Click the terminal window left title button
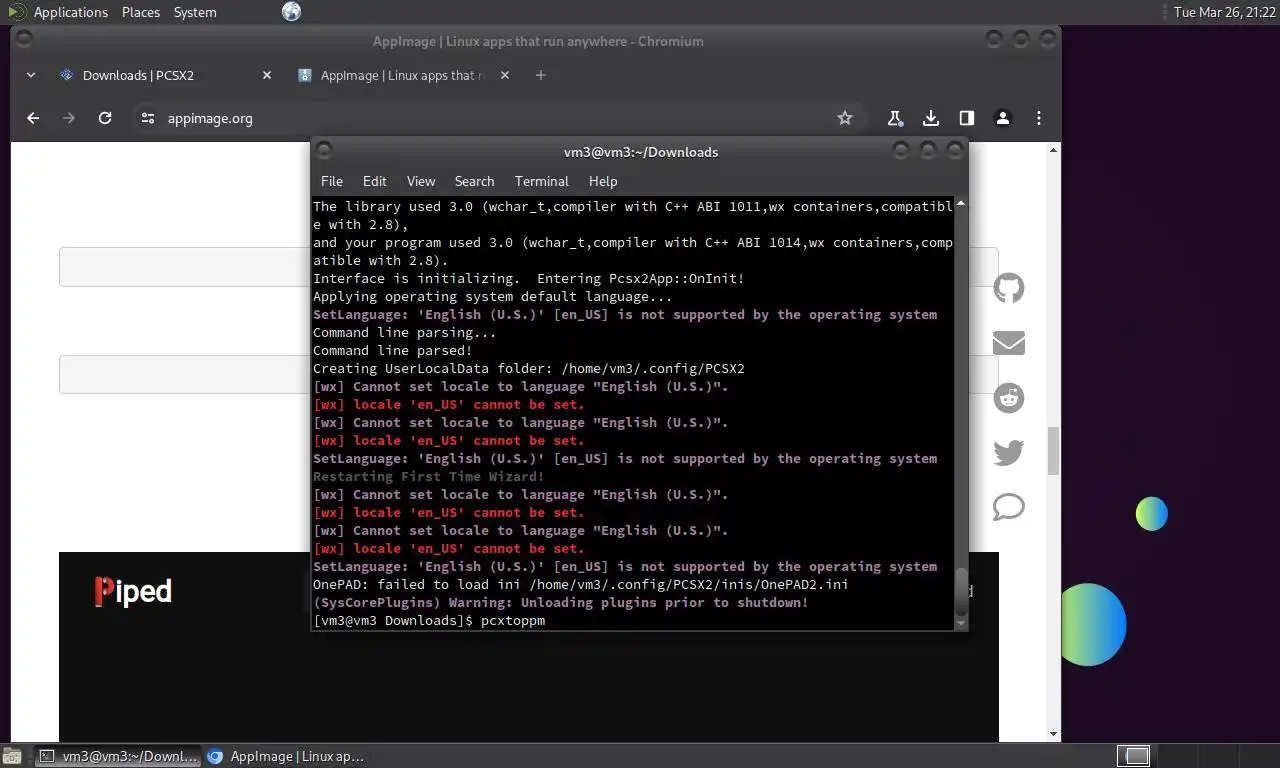1280x768 pixels. 323,151
